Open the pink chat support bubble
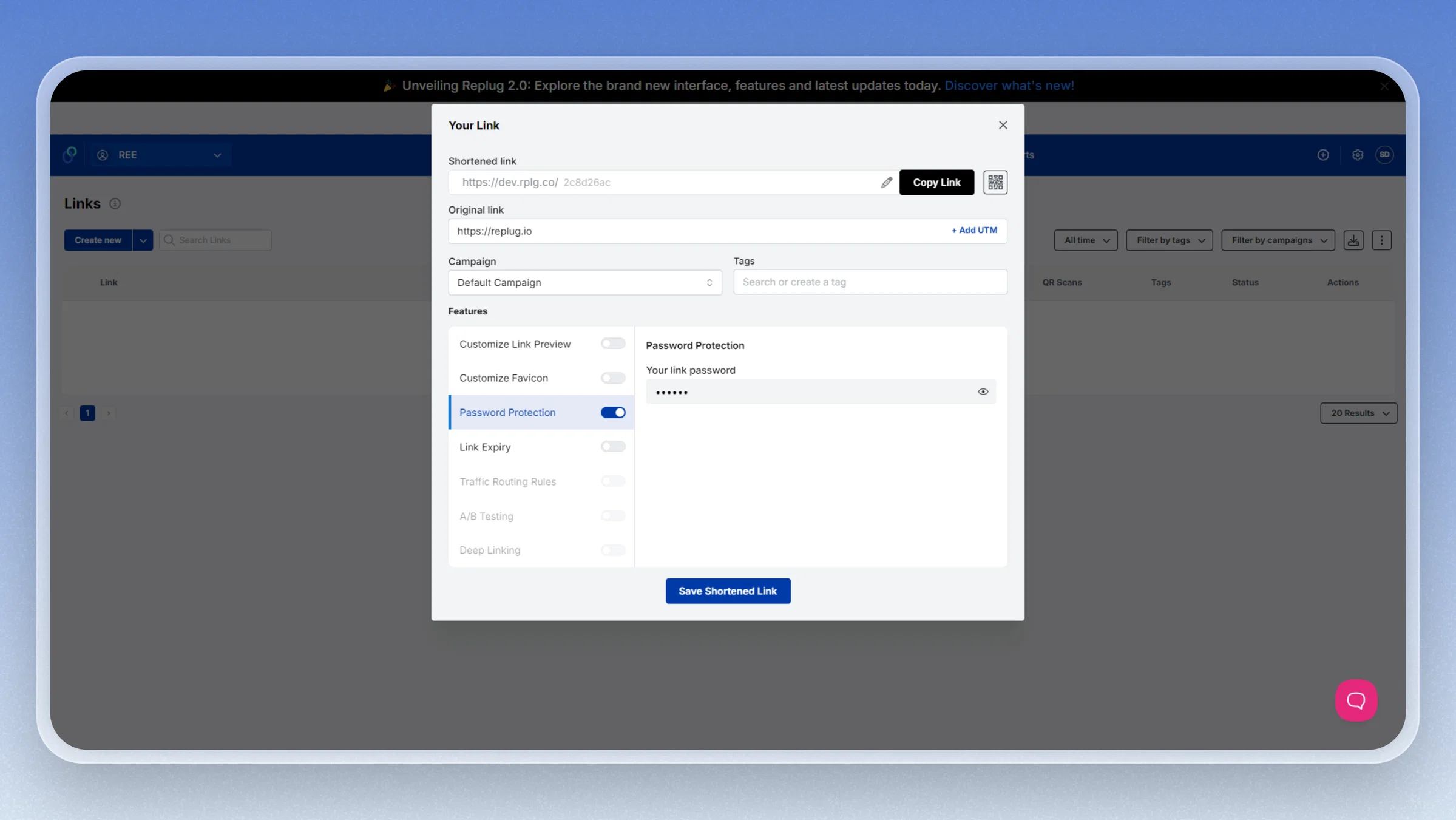The width and height of the screenshot is (1456, 820). tap(1356, 700)
